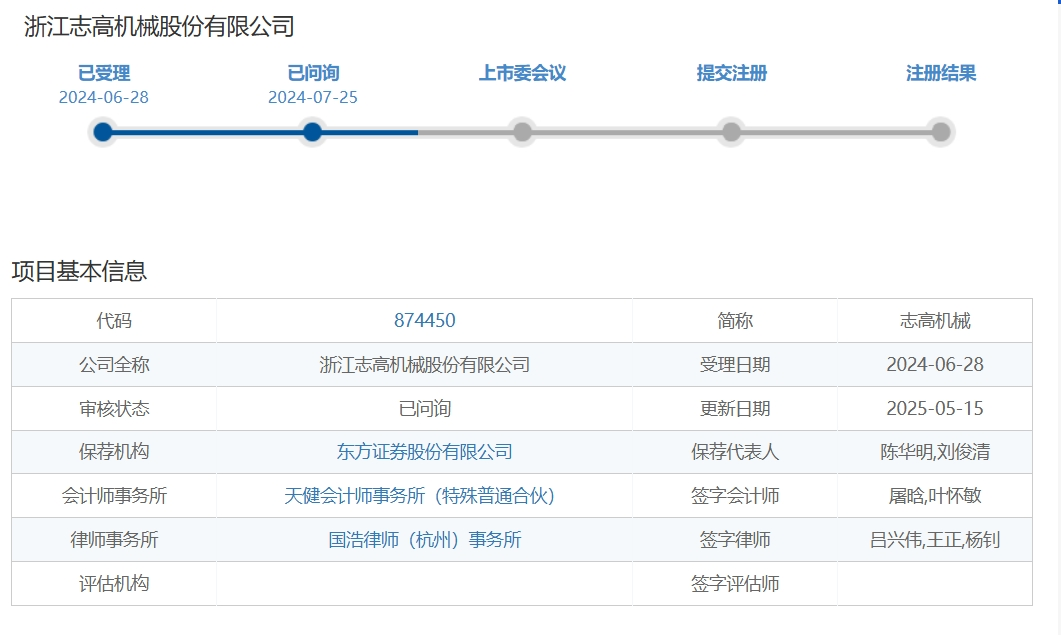Click the 受理日期 value 2024-06-28 in table
The height and width of the screenshot is (635, 1061).
pyautogui.click(x=934, y=364)
